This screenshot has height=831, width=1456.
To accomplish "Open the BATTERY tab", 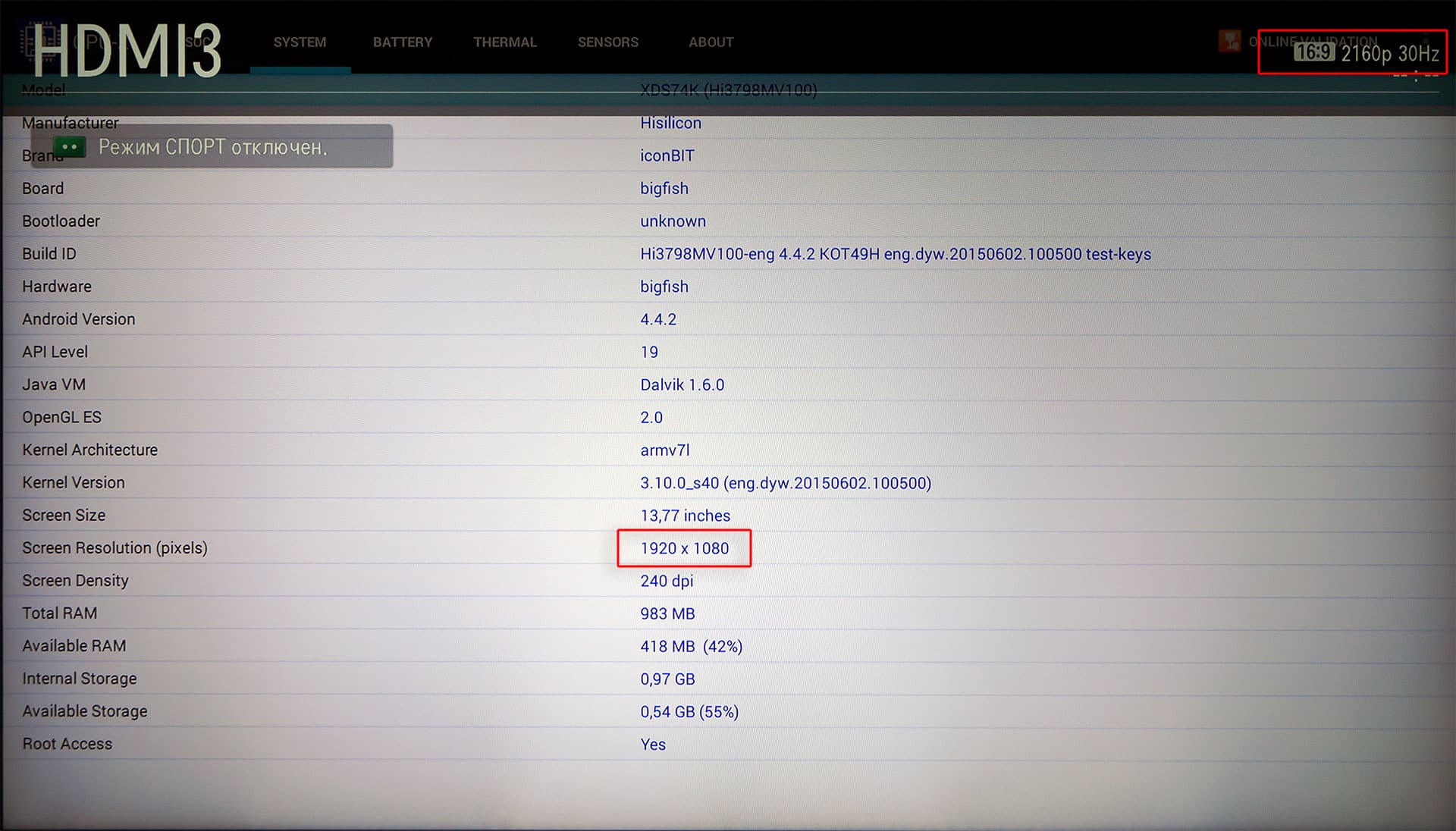I will click(402, 42).
